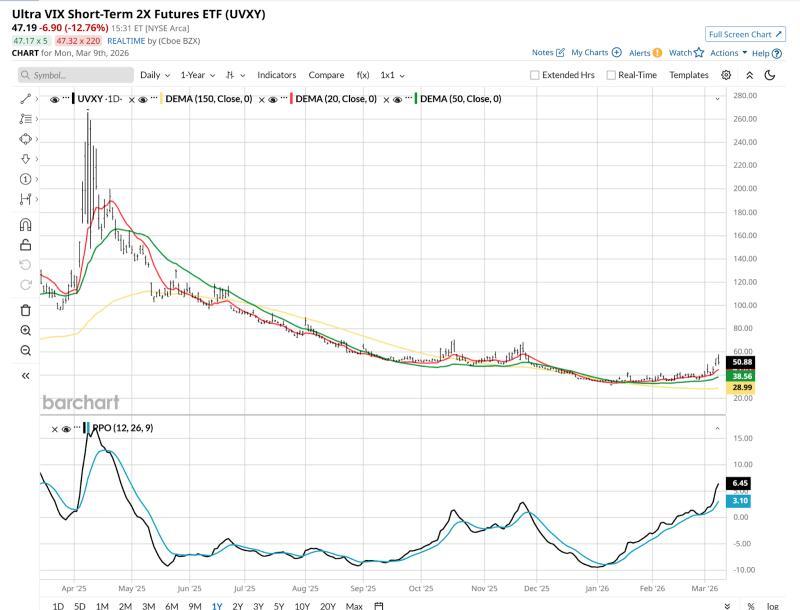Activate the magnet snap tool
The height and width of the screenshot is (610, 800).
[x=25, y=223]
